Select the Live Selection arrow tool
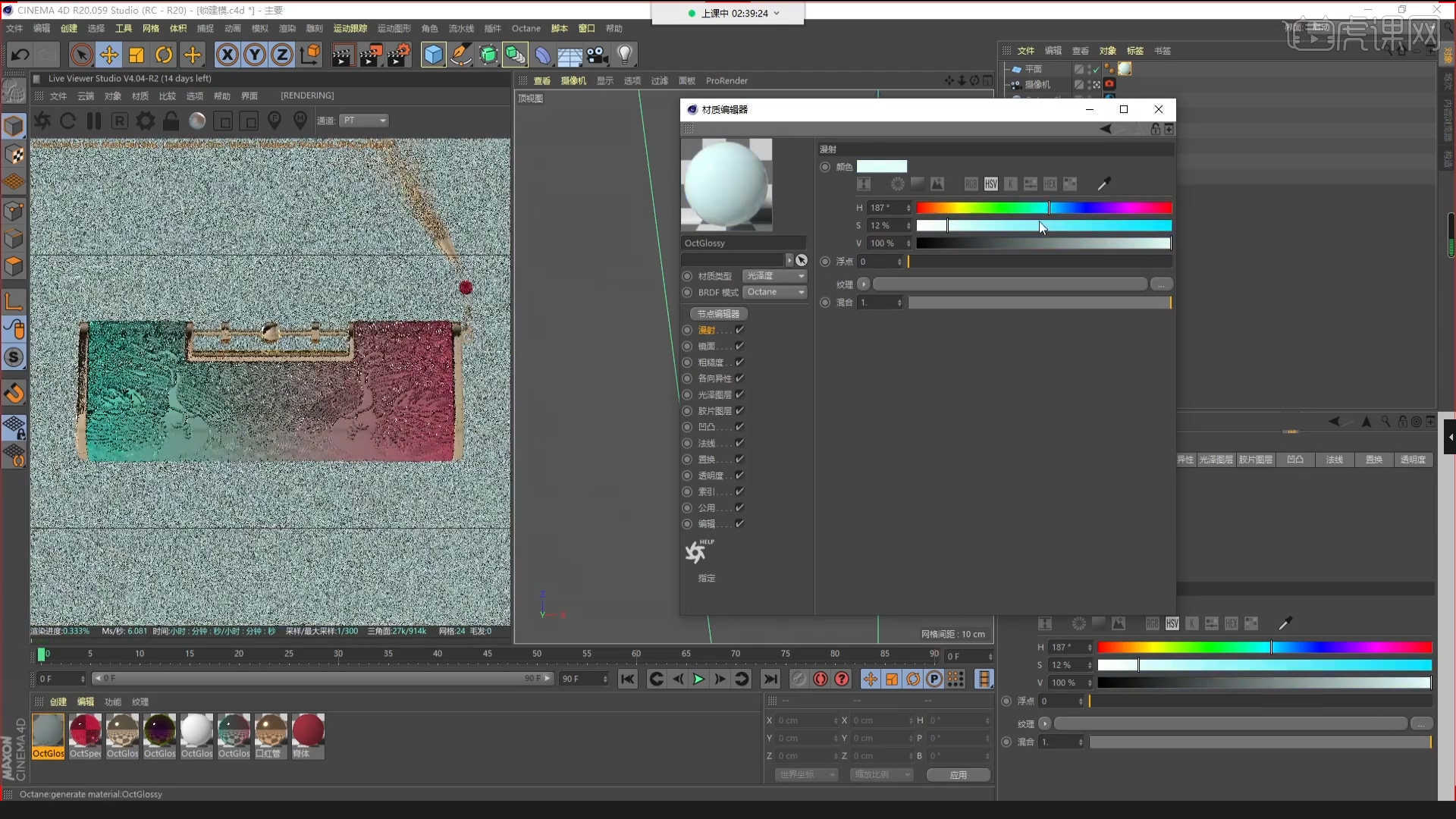This screenshot has width=1456, height=819. point(81,55)
